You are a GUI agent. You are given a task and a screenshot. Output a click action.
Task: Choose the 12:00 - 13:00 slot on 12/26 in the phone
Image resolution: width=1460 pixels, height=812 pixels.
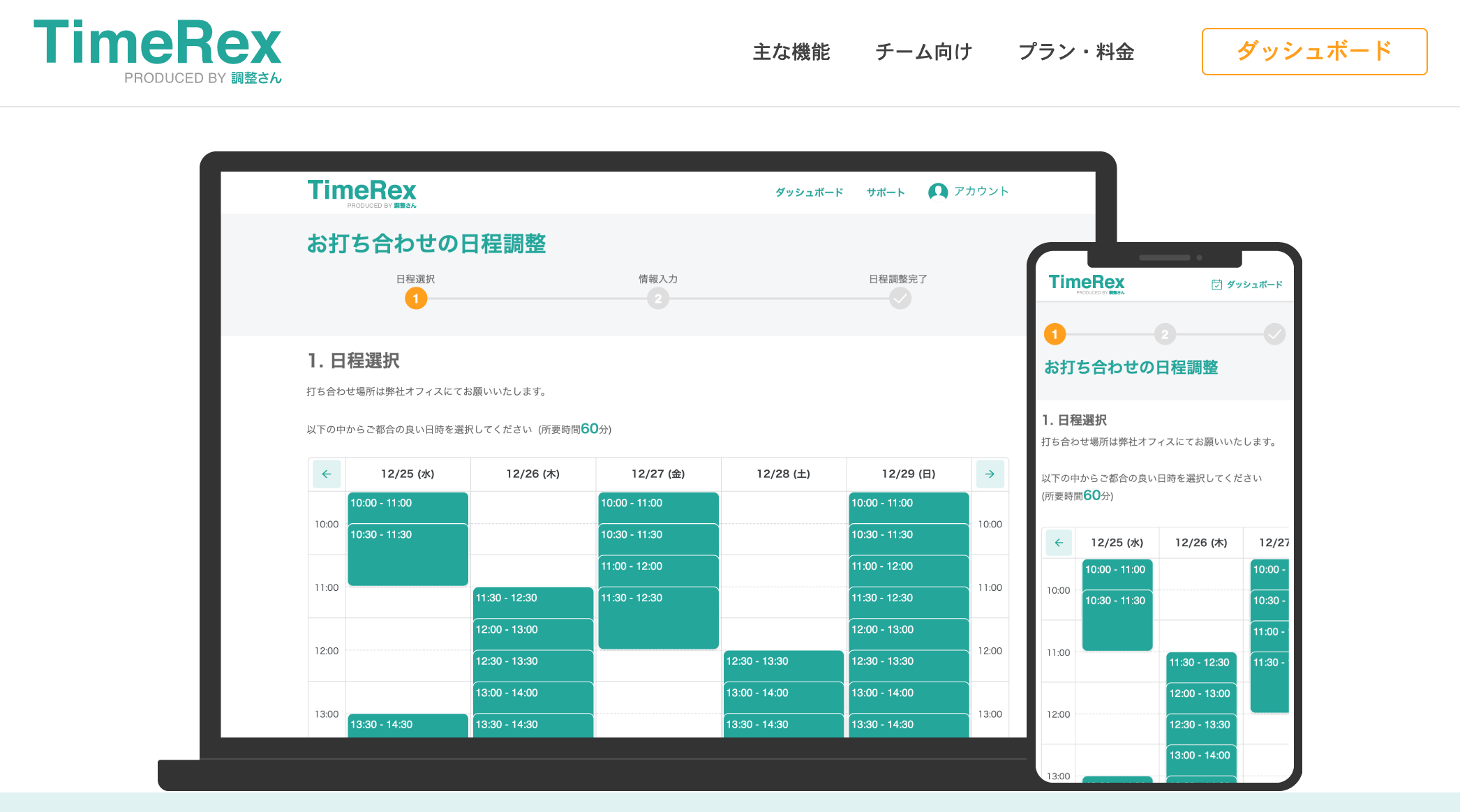point(1201,698)
